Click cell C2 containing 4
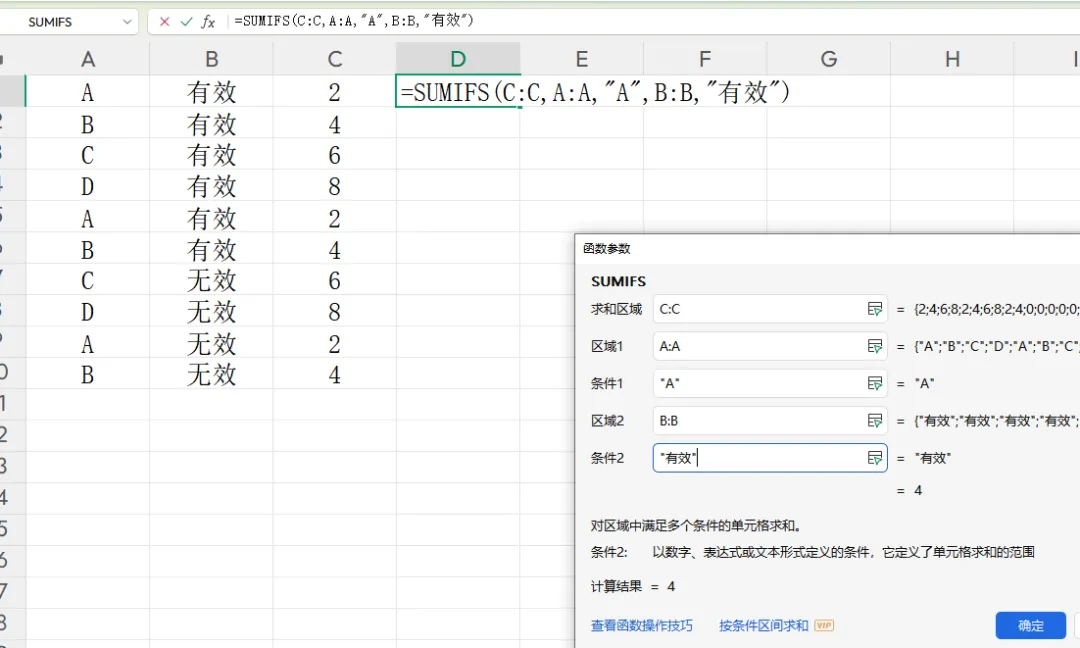The width and height of the screenshot is (1080, 648). (x=335, y=123)
